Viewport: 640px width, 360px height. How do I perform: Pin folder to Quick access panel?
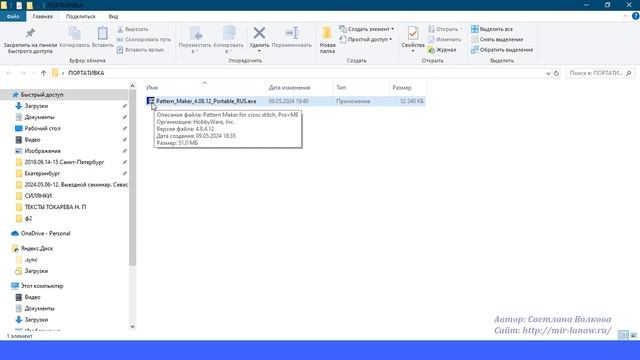click(30, 40)
